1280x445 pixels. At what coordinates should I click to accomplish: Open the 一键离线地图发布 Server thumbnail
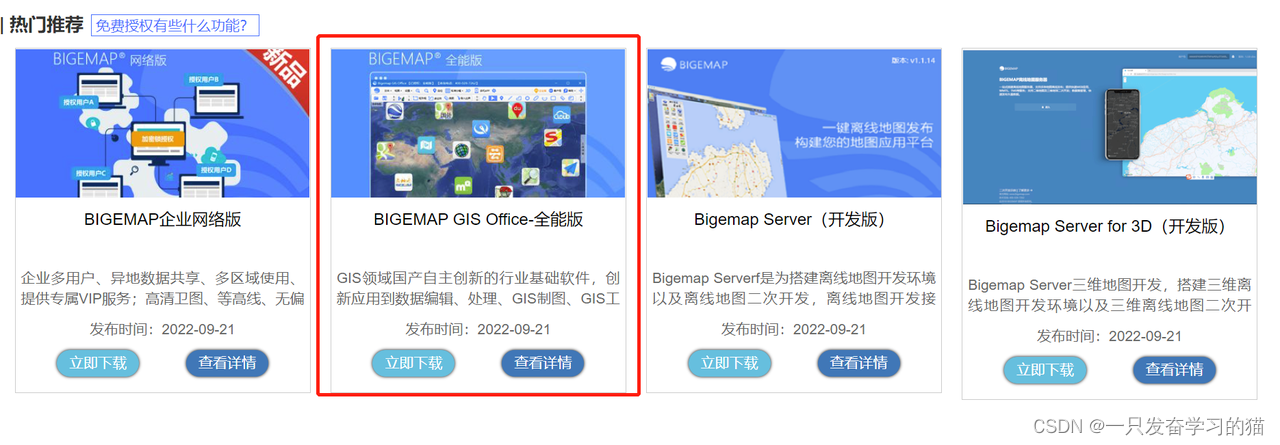[x=794, y=123]
